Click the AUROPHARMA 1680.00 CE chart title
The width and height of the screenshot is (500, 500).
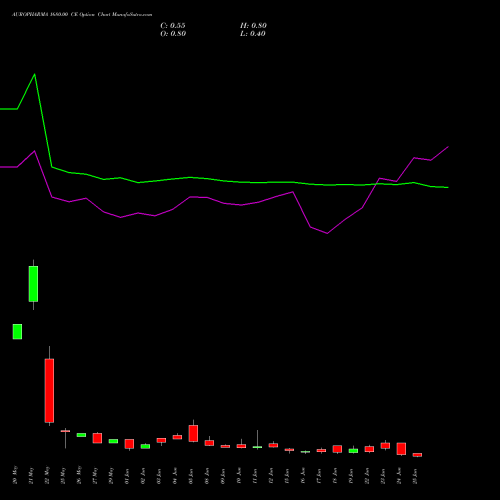point(82,15)
